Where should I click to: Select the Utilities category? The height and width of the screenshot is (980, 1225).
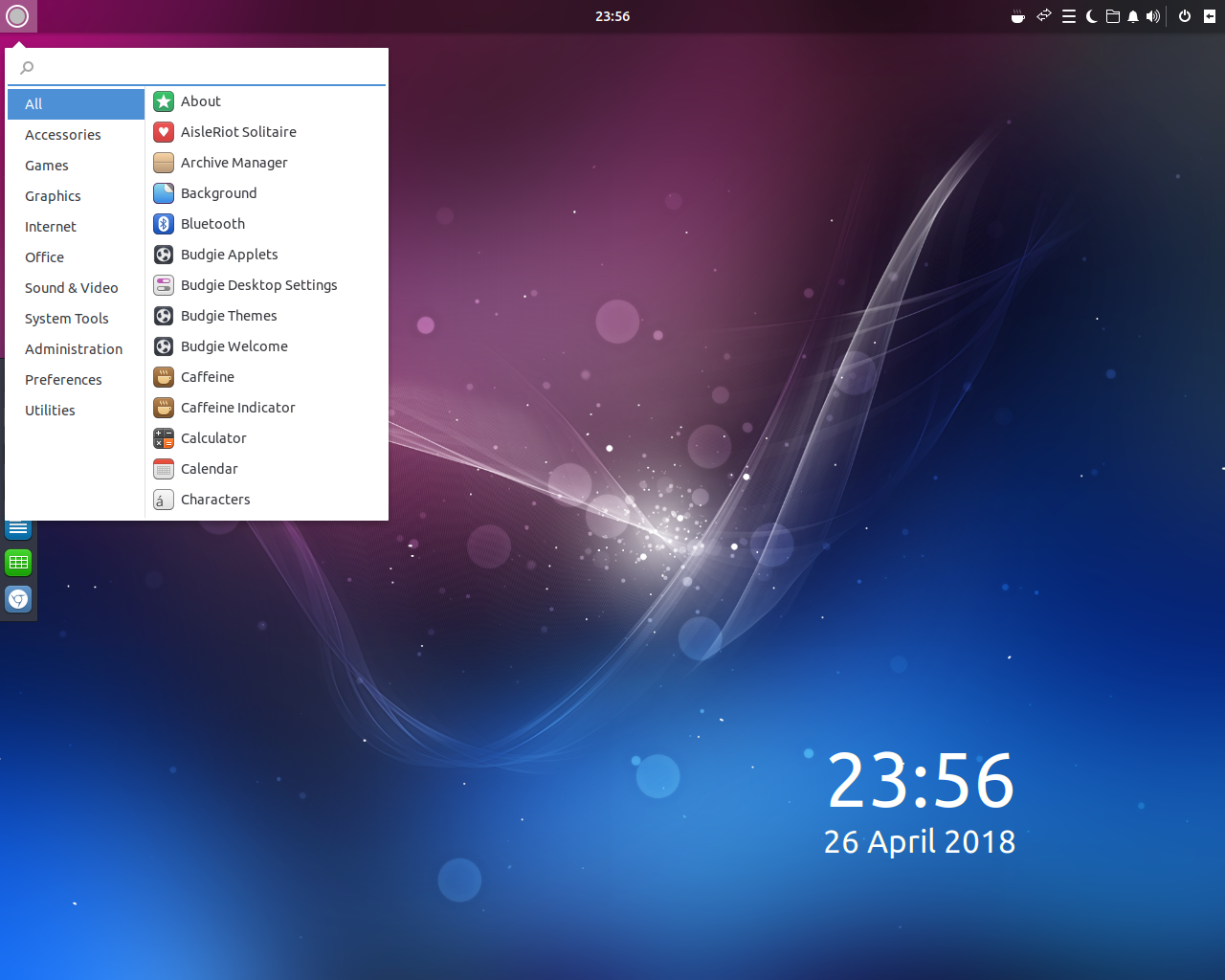click(x=76, y=411)
